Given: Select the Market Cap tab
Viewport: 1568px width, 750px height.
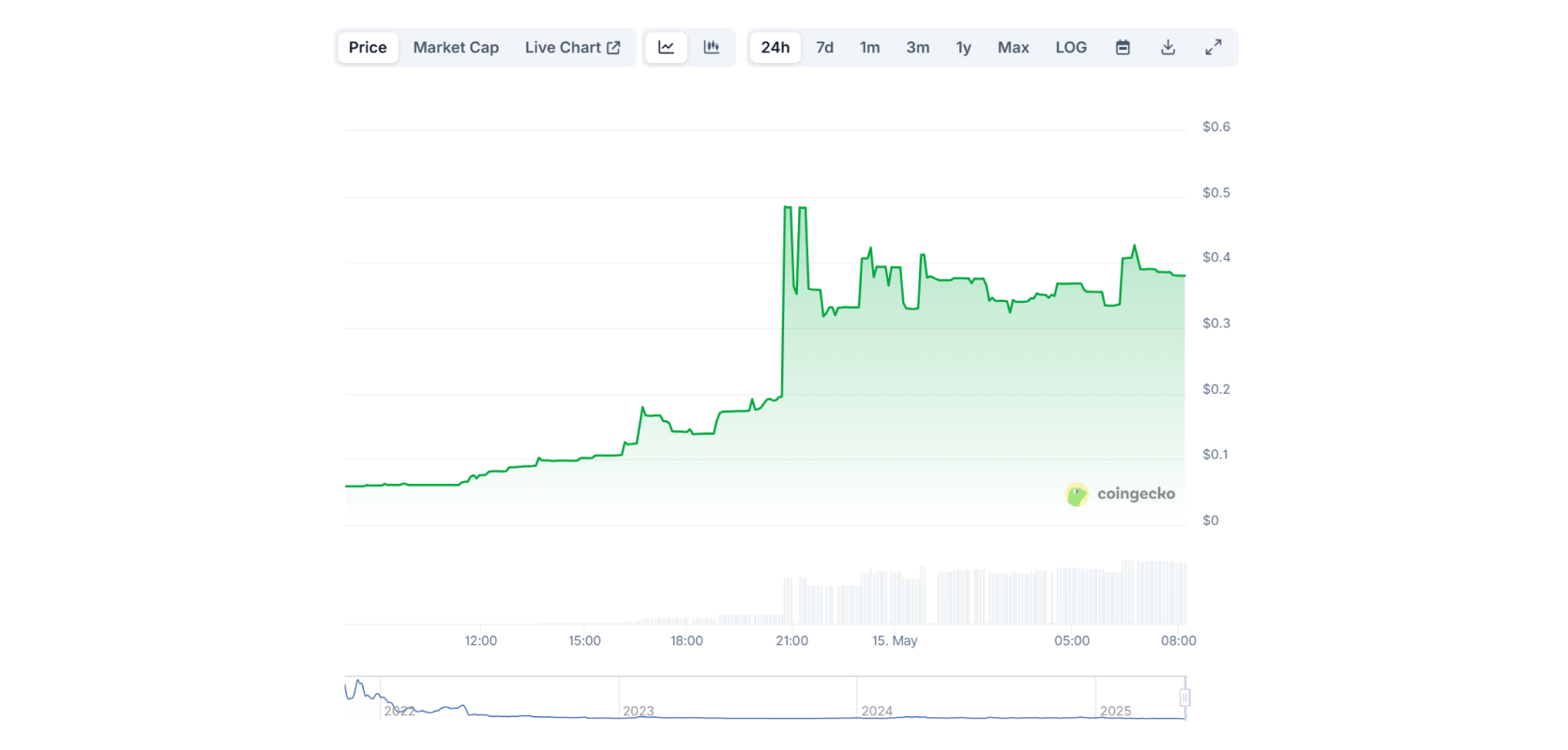Looking at the screenshot, I should (x=456, y=48).
